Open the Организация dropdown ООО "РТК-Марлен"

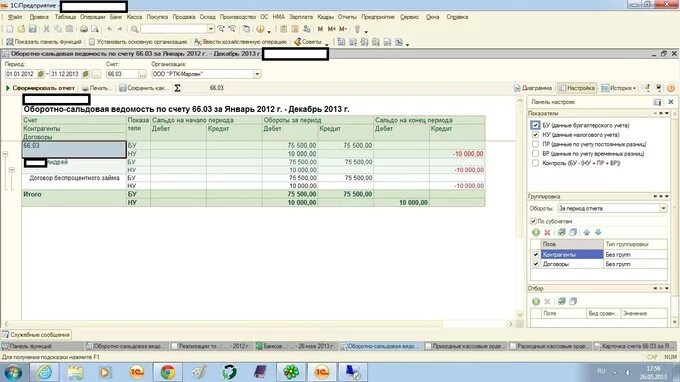[x=257, y=74]
